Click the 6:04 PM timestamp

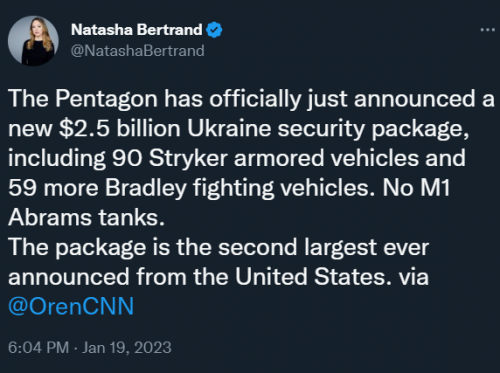coord(38,347)
